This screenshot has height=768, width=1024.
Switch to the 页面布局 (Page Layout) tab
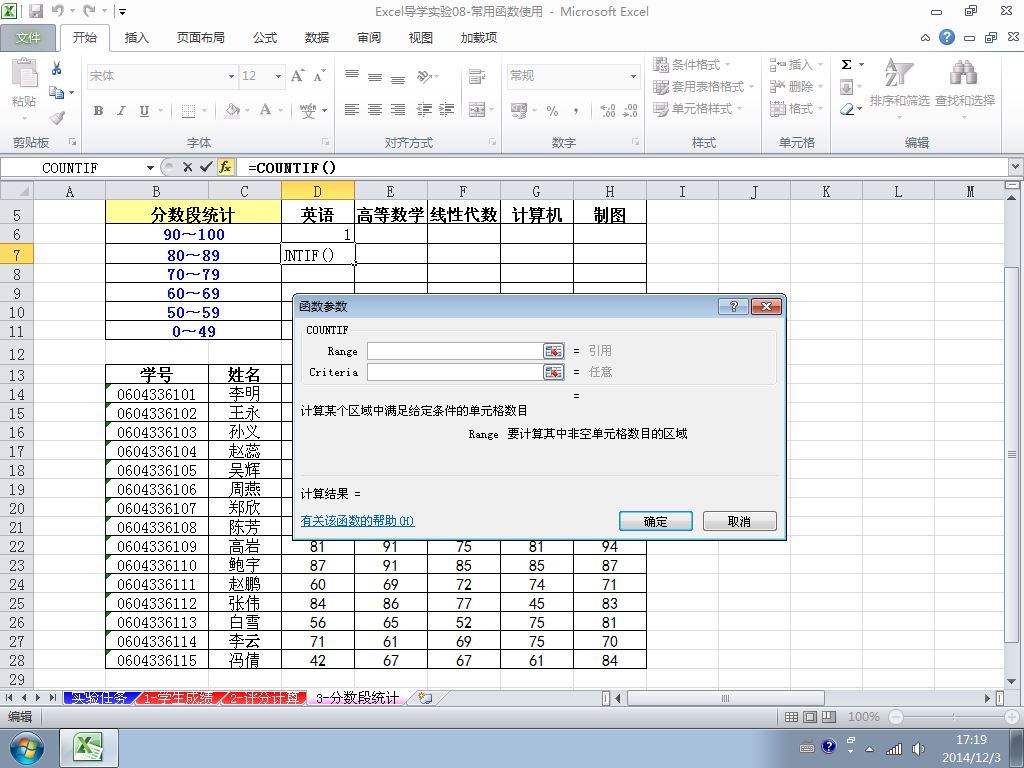click(200, 38)
